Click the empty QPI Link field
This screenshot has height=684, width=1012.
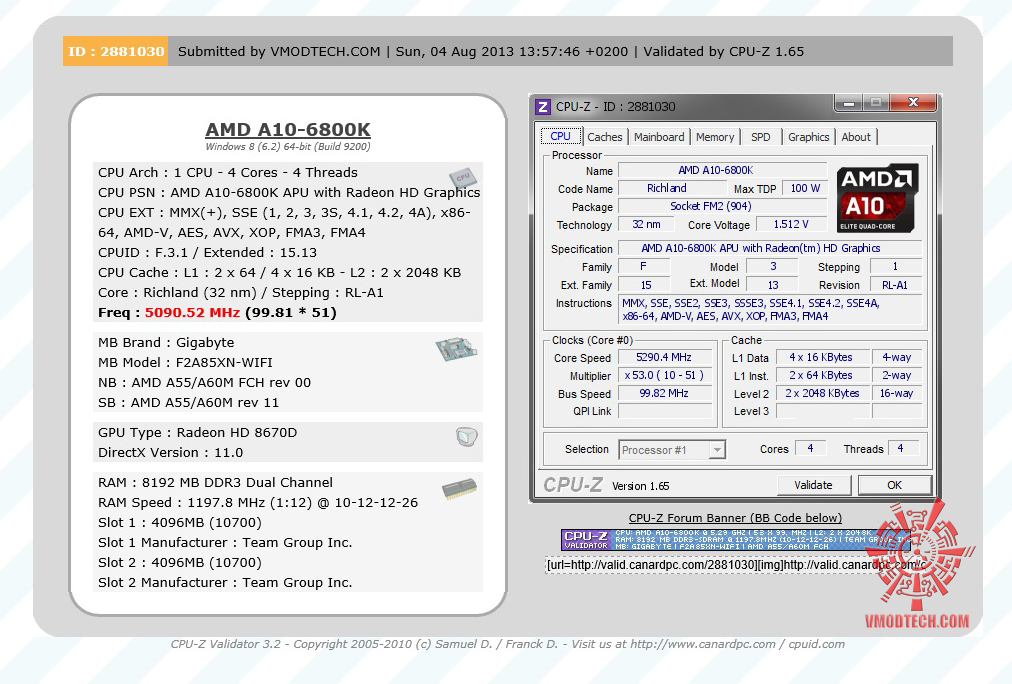[665, 411]
